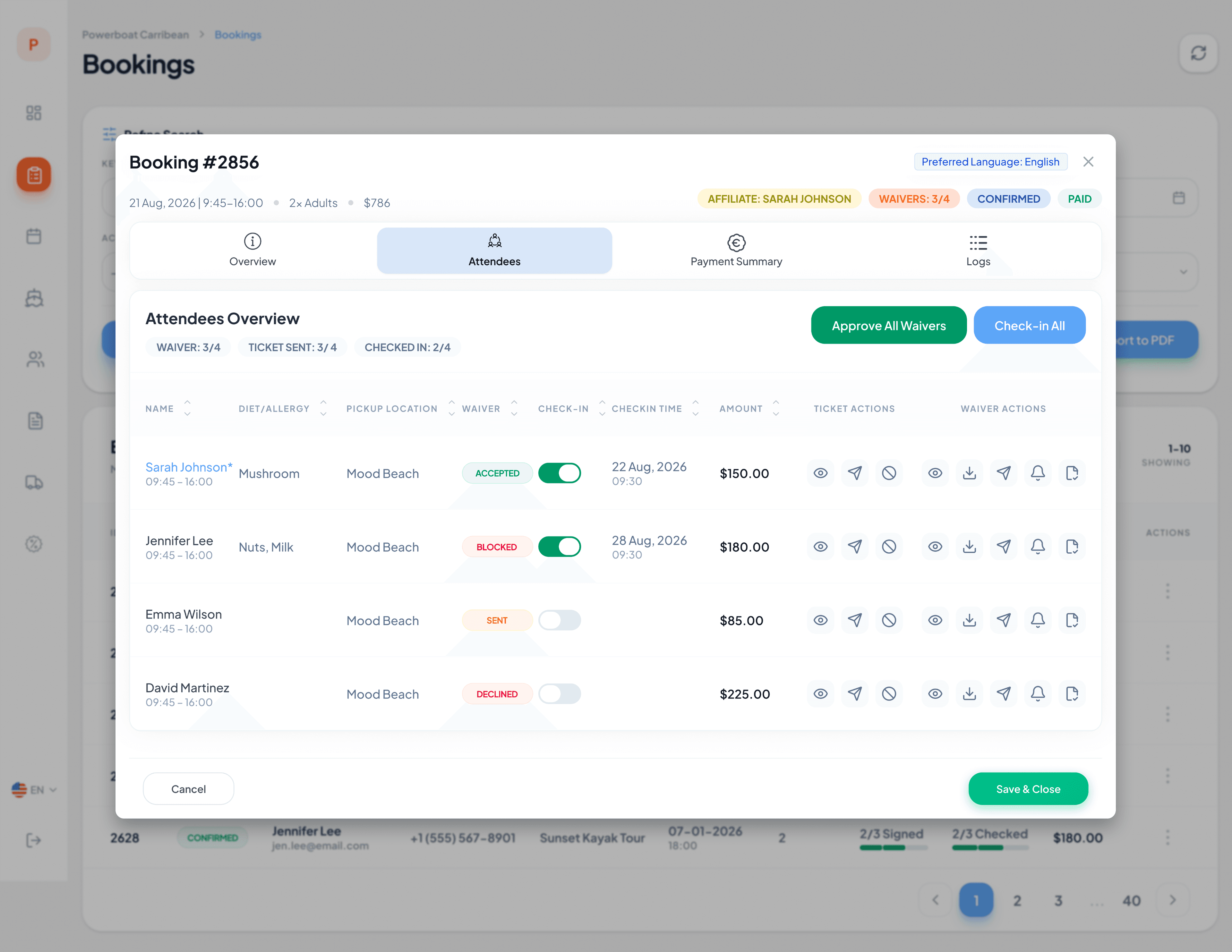
Task: Block Emma Wilson's ticket with cancel icon
Action: click(x=889, y=620)
